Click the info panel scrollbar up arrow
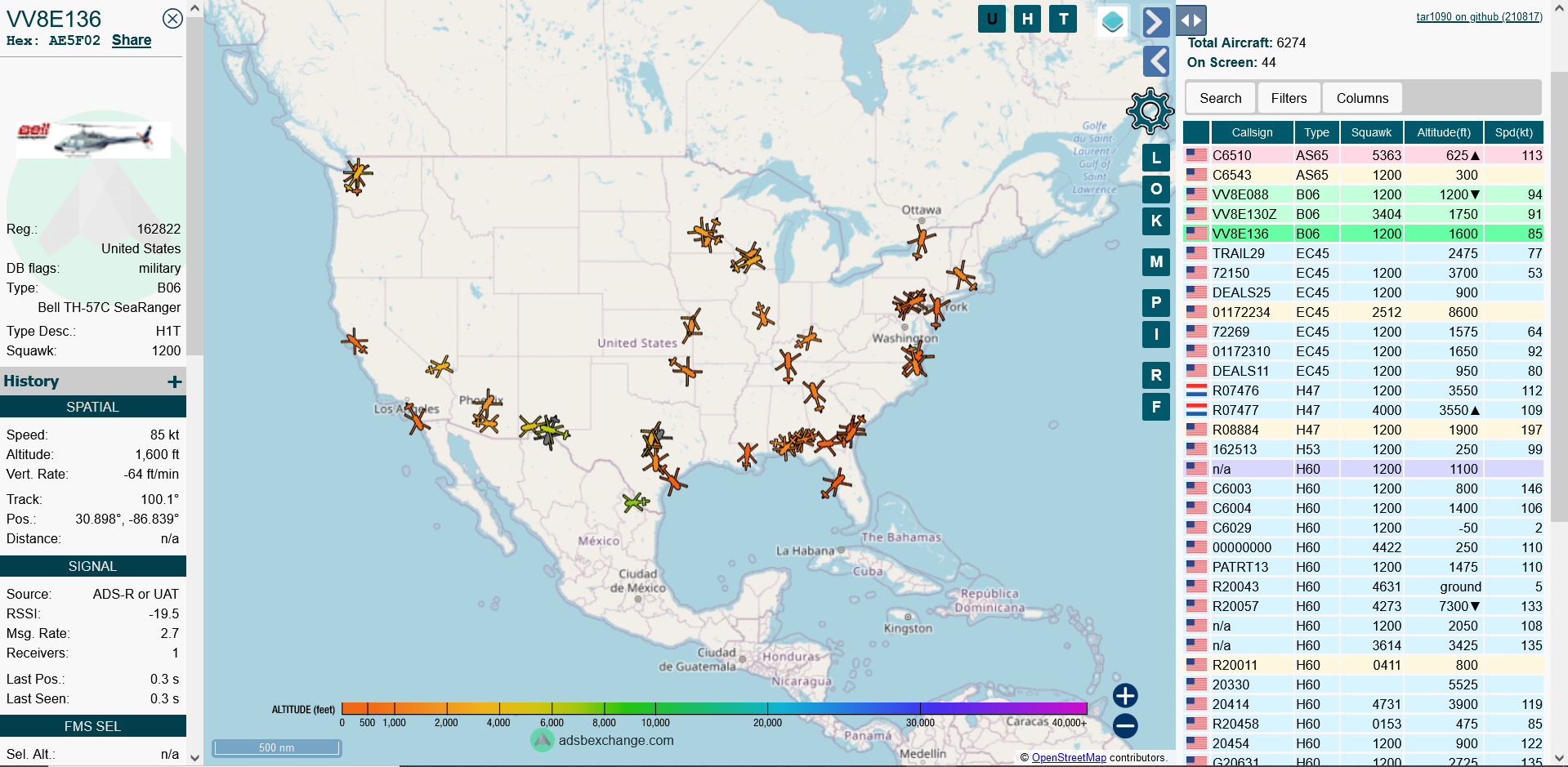 [194, 8]
